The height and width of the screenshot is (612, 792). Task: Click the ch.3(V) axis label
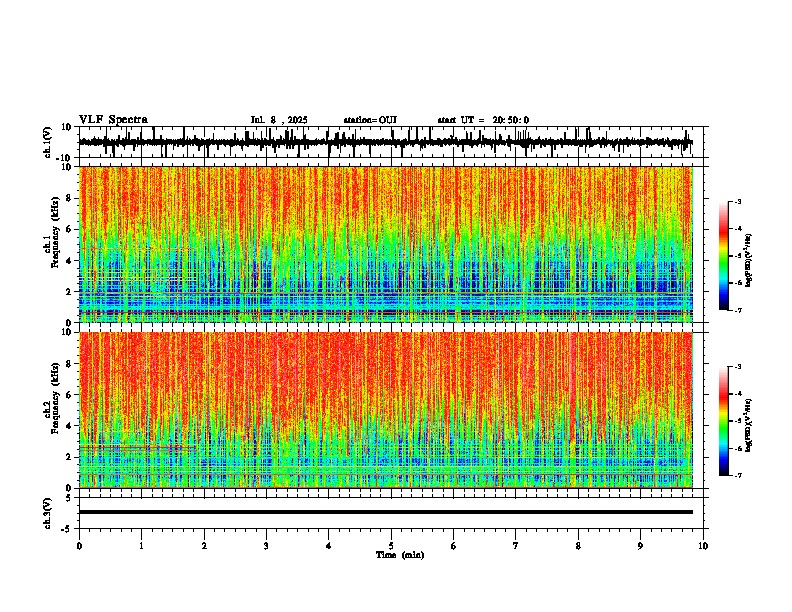tap(48, 513)
